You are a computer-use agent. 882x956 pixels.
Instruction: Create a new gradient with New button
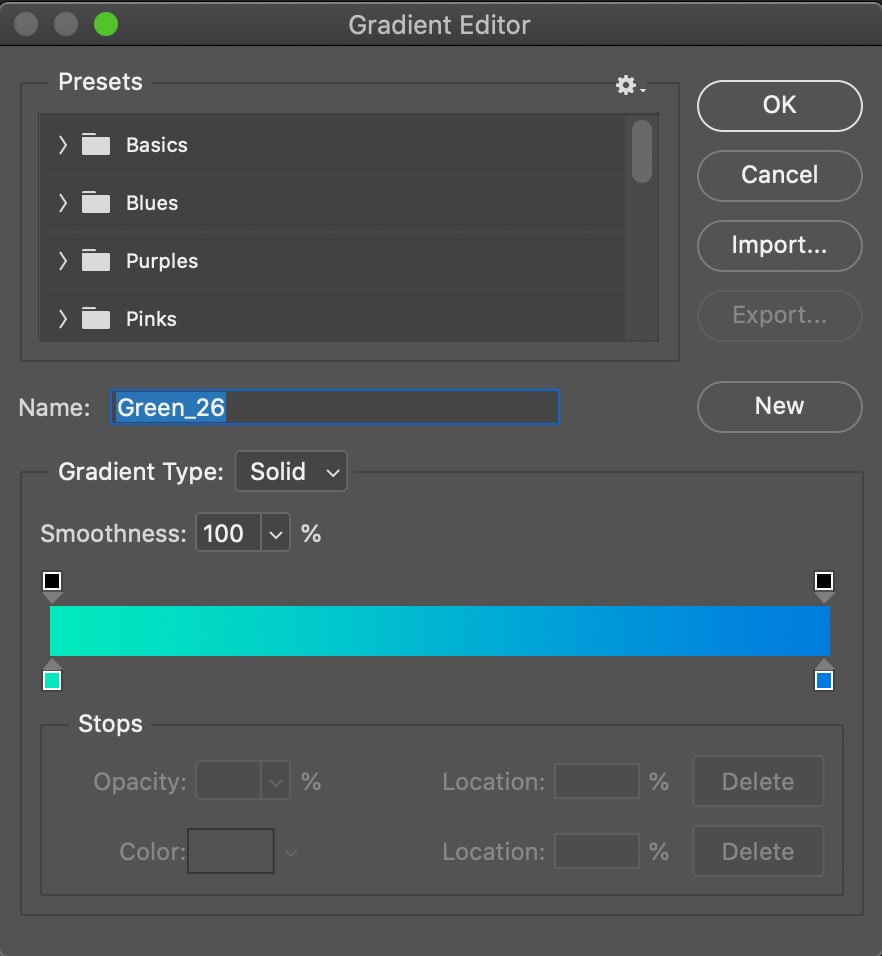[779, 406]
